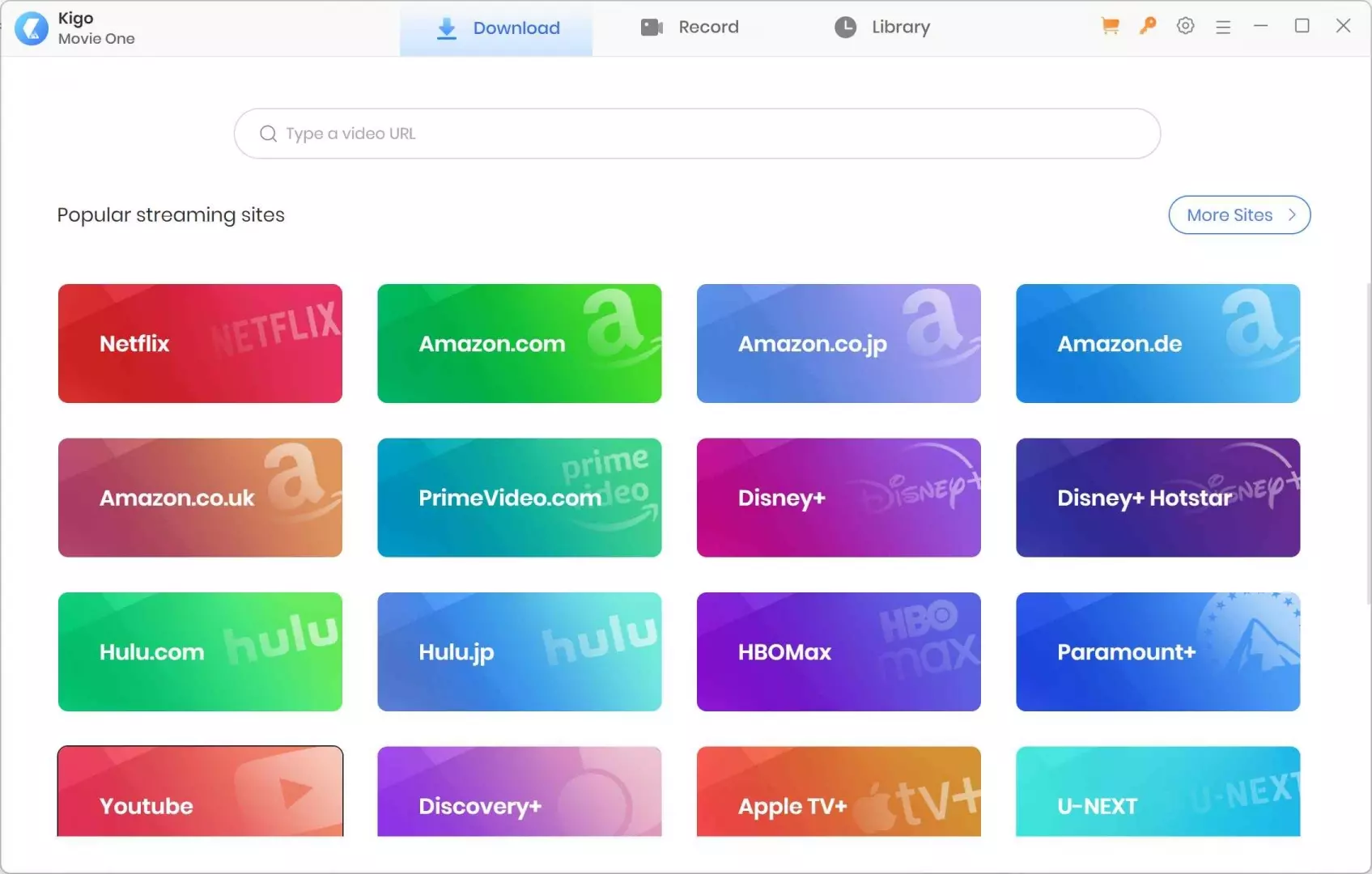The height and width of the screenshot is (874, 1372).
Task: Open the Amazon.co.jp tile
Action: pos(839,343)
